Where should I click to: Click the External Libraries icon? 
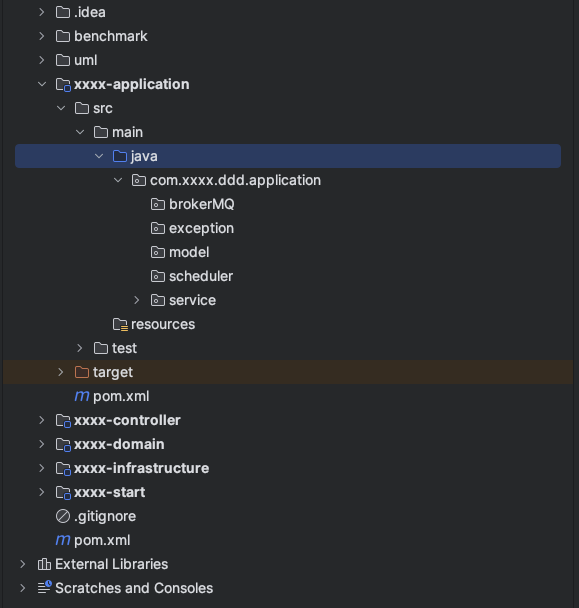(x=44, y=564)
